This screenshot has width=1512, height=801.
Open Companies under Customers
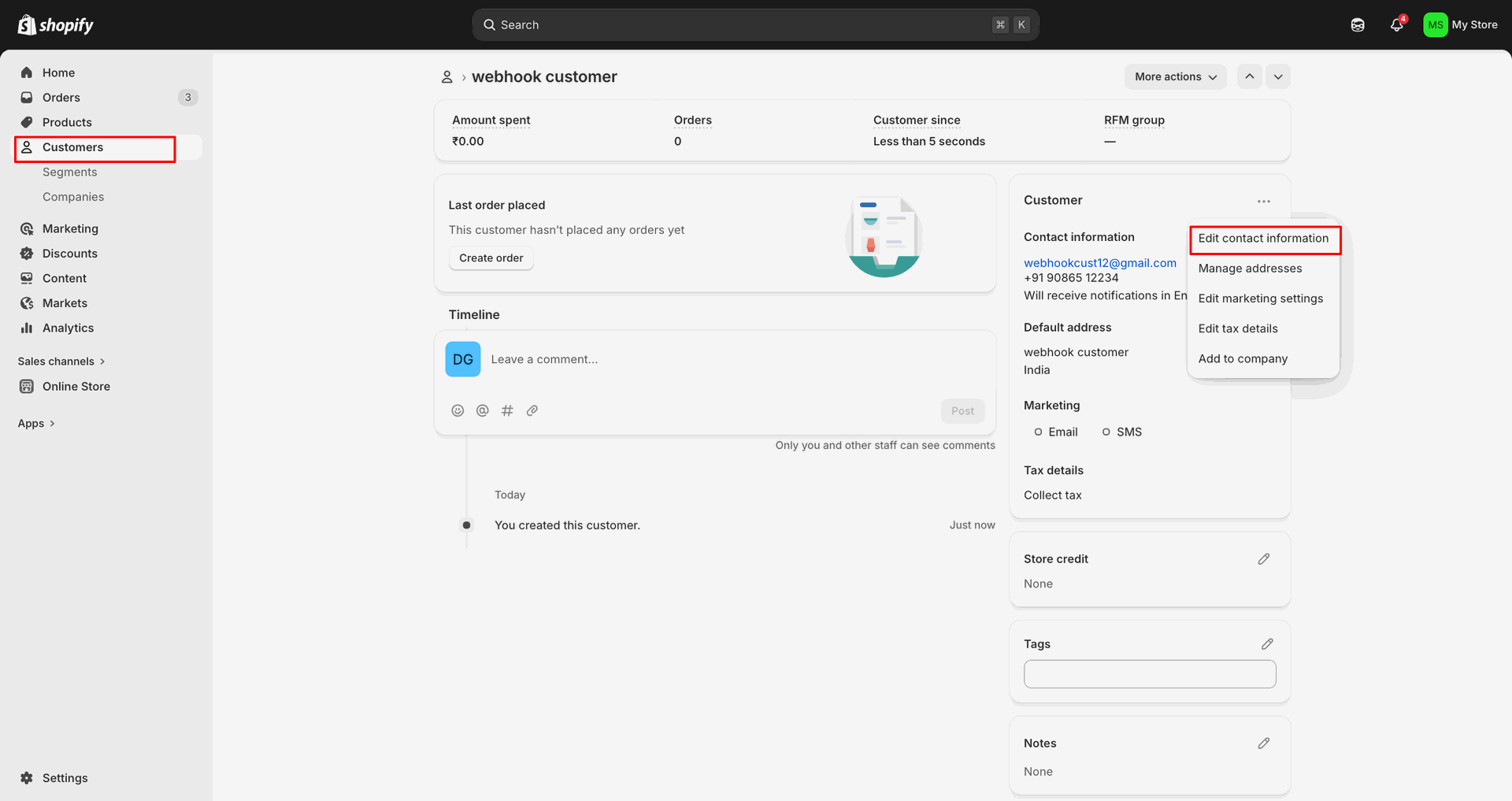click(73, 197)
